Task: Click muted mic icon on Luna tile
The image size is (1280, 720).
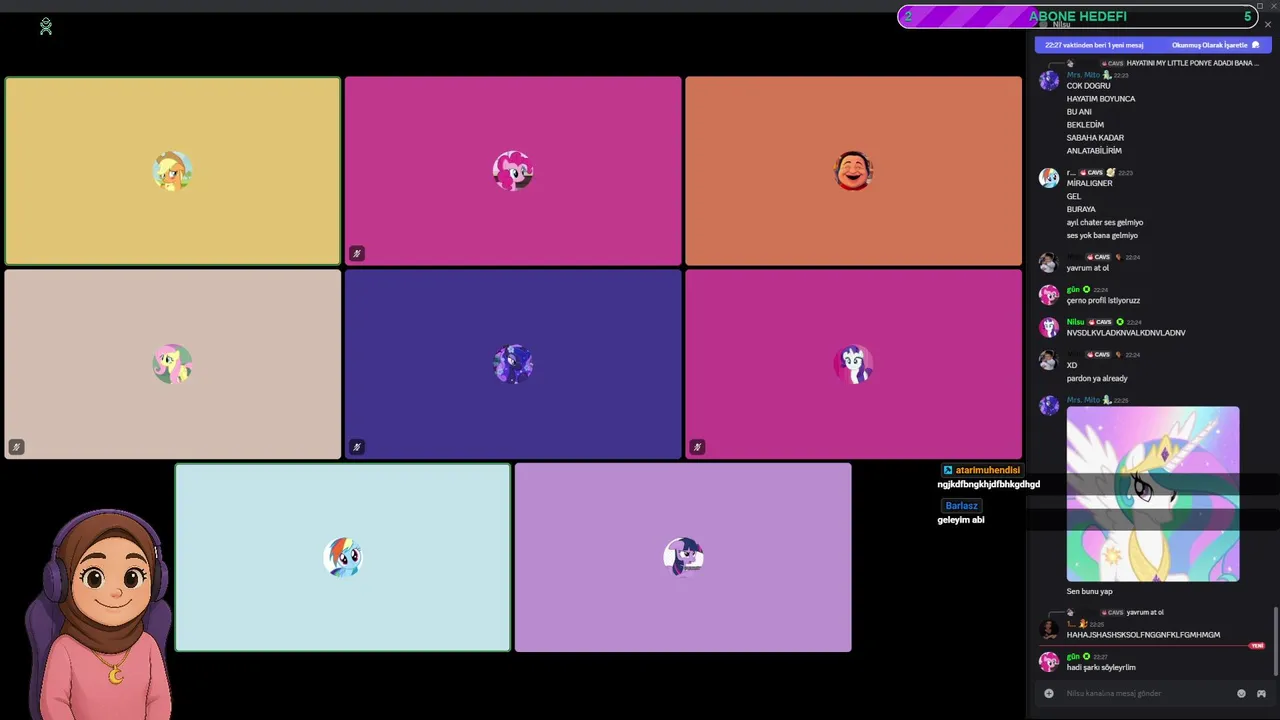Action: click(357, 447)
